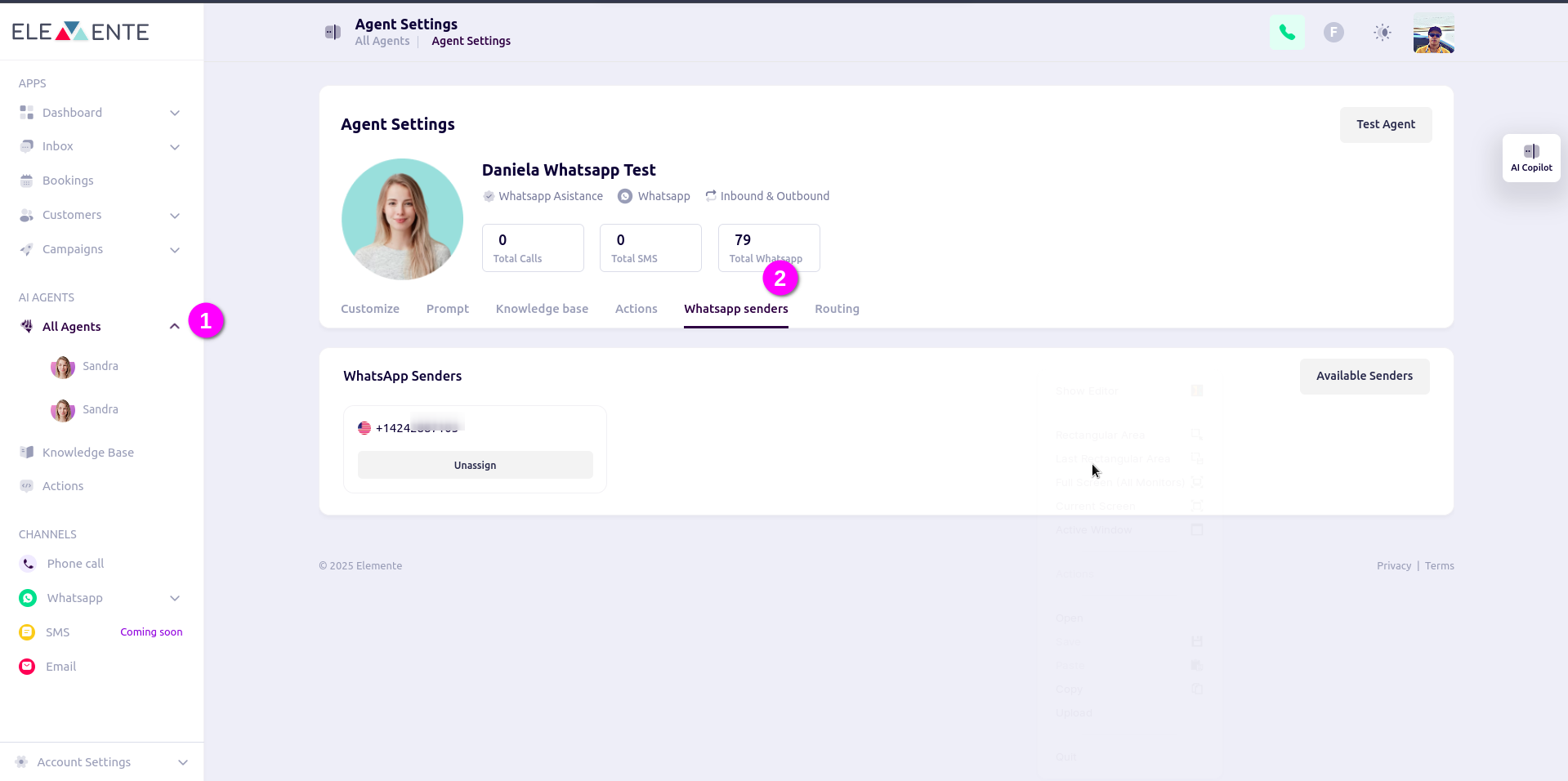Viewport: 1568px width, 781px height.
Task: Expand the Dashboard menu chevron
Action: coord(175,113)
